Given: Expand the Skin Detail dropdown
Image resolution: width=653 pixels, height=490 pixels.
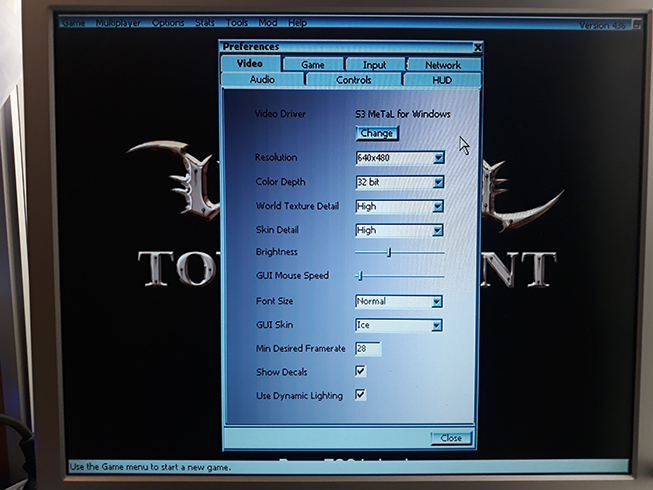Looking at the screenshot, I should (x=437, y=230).
